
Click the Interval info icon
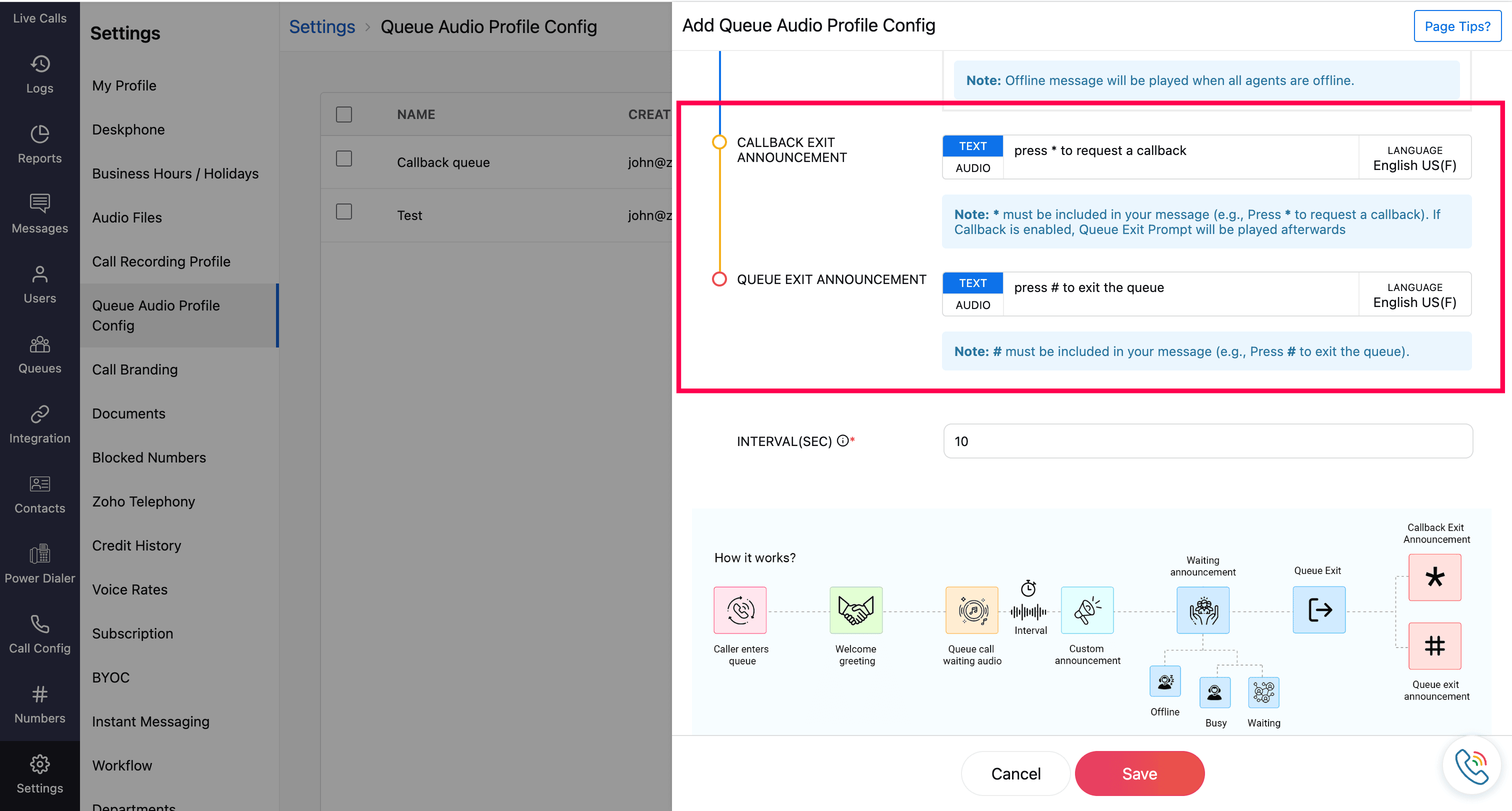(x=842, y=440)
